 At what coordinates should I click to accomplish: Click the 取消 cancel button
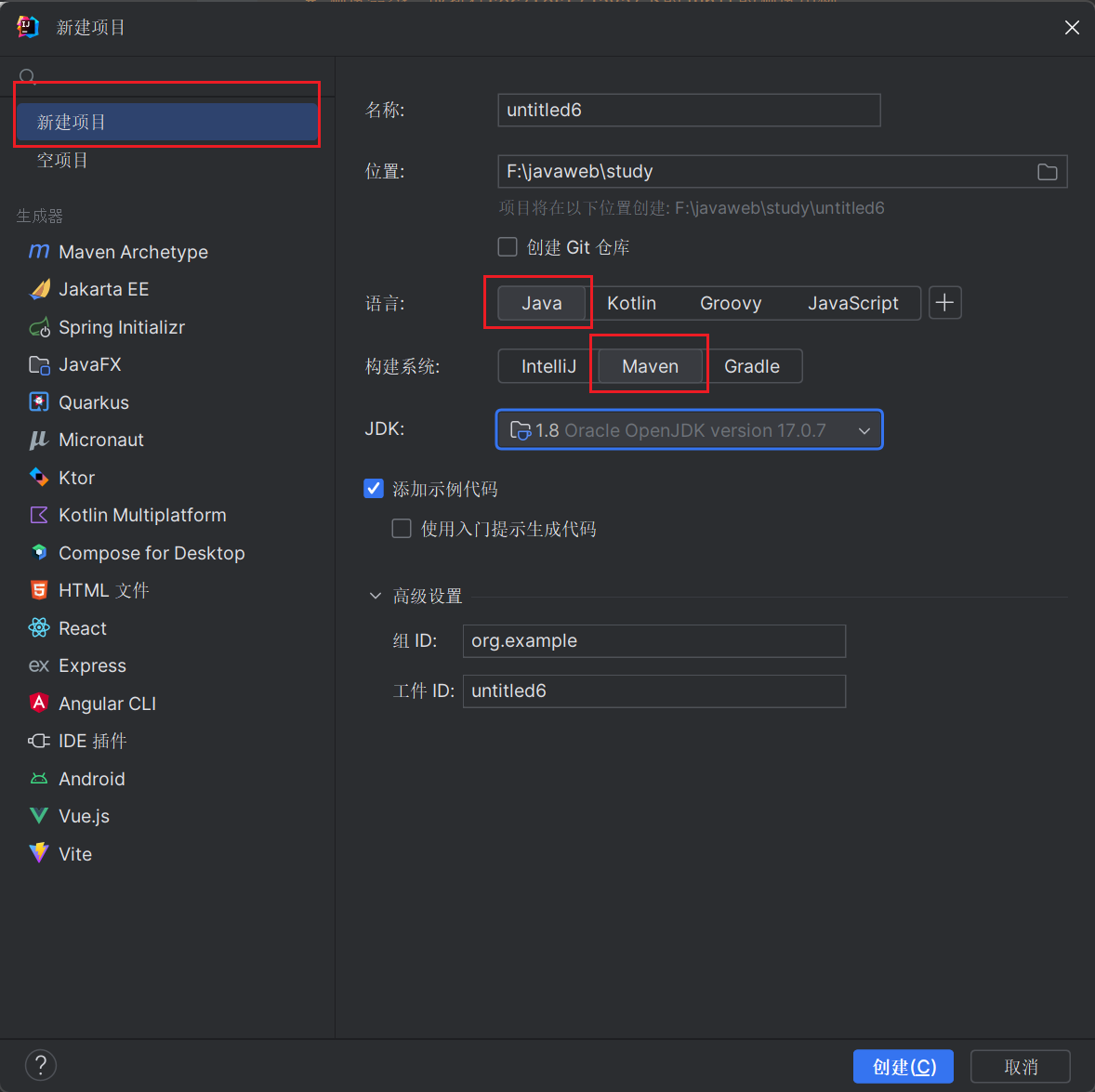[1021, 1066]
